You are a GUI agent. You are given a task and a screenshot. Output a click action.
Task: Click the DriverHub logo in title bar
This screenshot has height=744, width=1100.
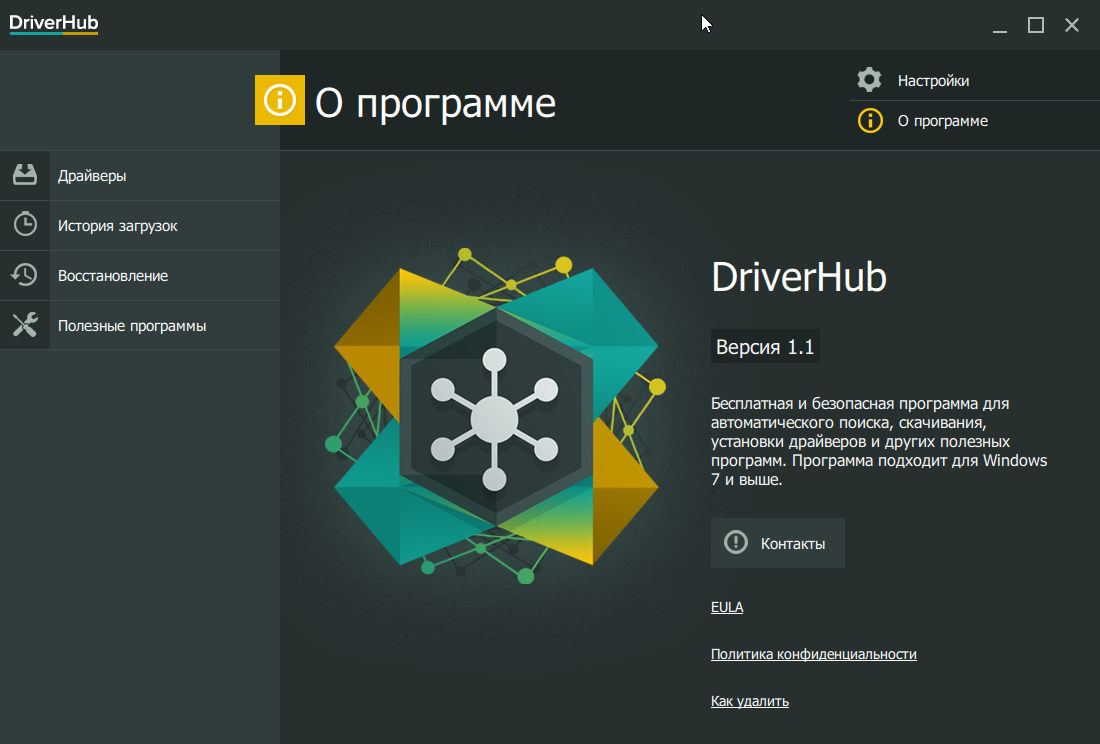coord(54,24)
